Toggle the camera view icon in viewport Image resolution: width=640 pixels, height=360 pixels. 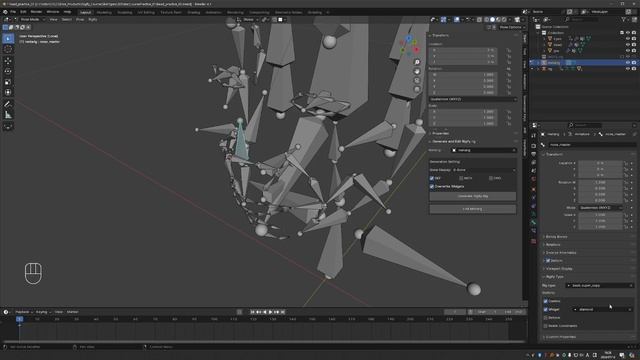417,80
